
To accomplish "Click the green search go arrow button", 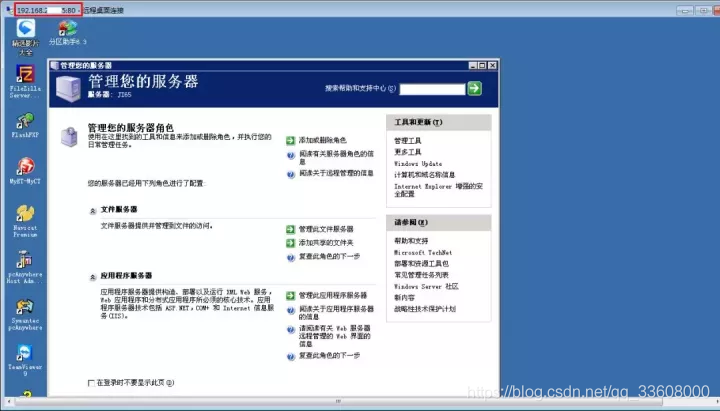I will tap(474, 88).
